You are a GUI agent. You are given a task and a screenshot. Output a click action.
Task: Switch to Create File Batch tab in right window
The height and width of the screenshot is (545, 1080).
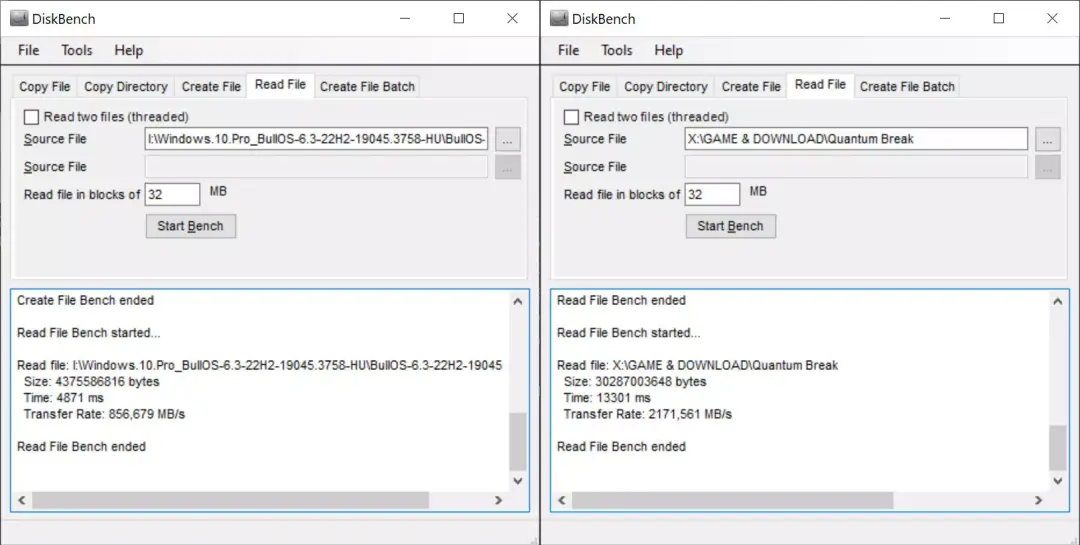pyautogui.click(x=907, y=87)
